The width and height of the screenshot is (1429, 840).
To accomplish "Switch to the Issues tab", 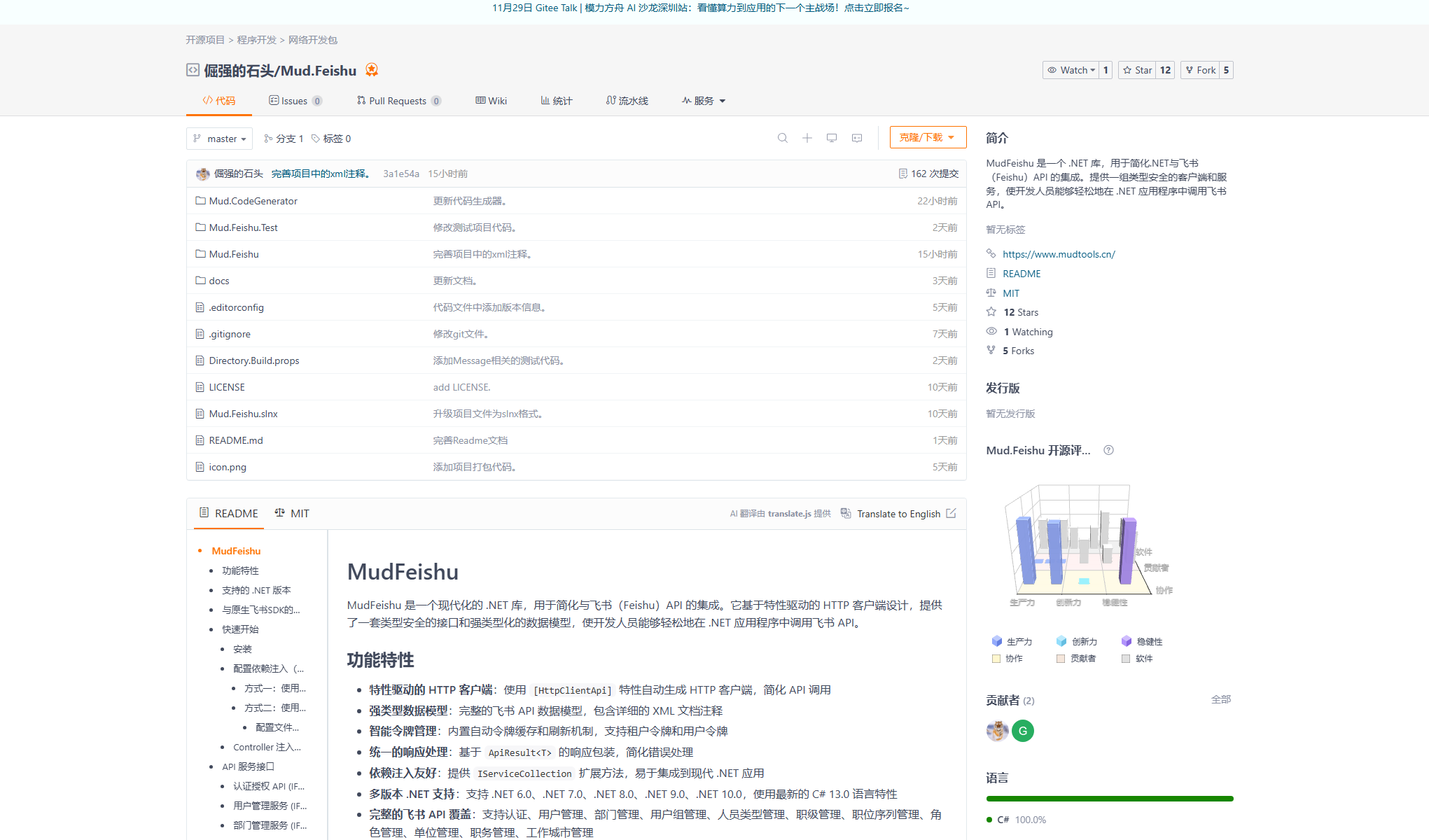I will click(294, 101).
